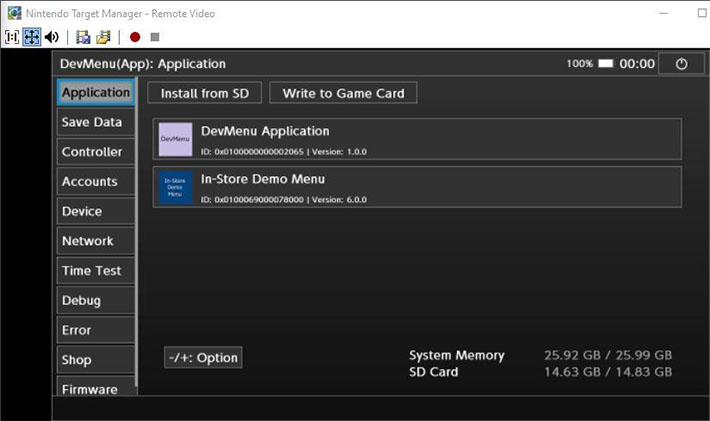
Task: Click the 1:1 actual size toolbar icon
Action: tap(12, 37)
